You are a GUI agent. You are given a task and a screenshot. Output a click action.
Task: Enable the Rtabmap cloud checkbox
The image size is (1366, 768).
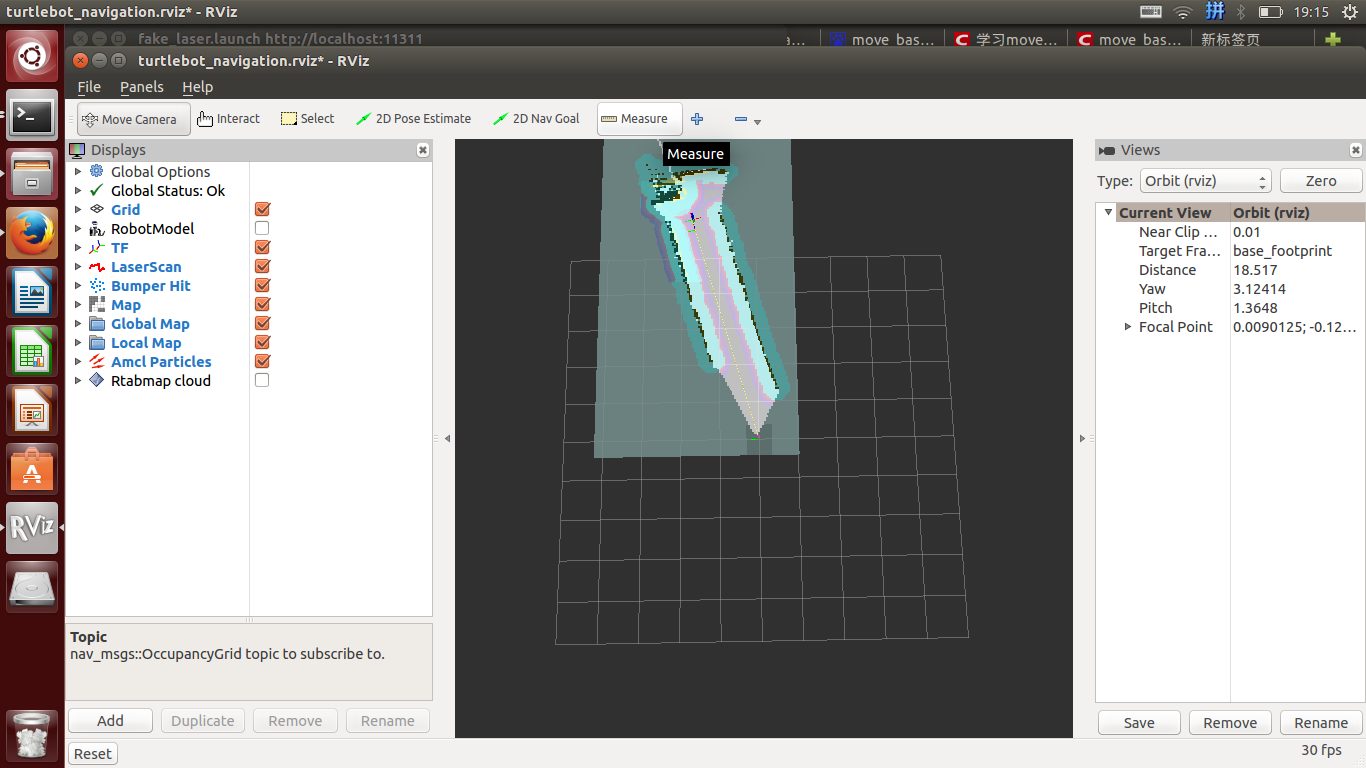coord(262,381)
